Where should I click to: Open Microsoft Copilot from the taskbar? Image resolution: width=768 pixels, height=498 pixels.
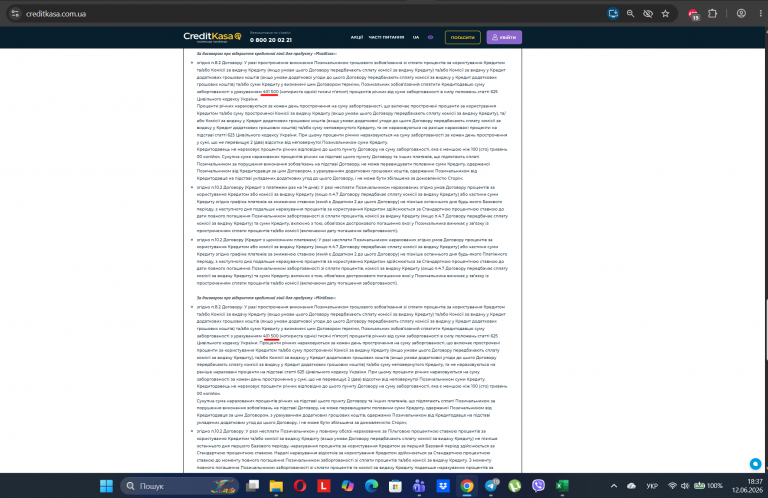click(348, 486)
